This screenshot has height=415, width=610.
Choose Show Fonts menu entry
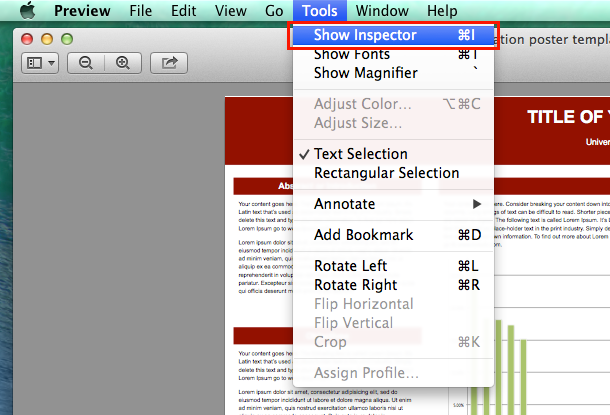[393, 54]
